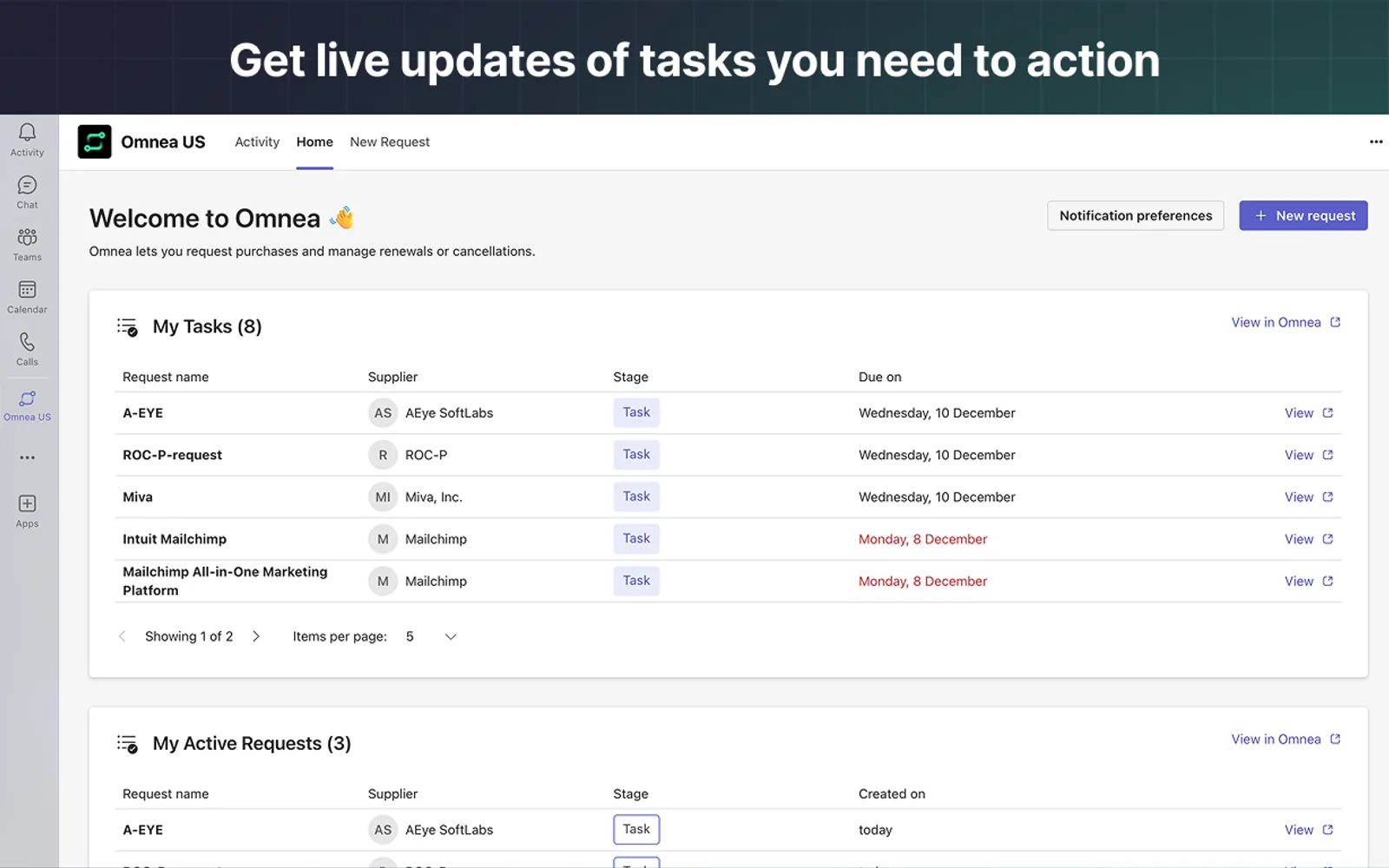The height and width of the screenshot is (868, 1389).
Task: Open the Apps plus icon in the sidebar
Action: click(27, 510)
